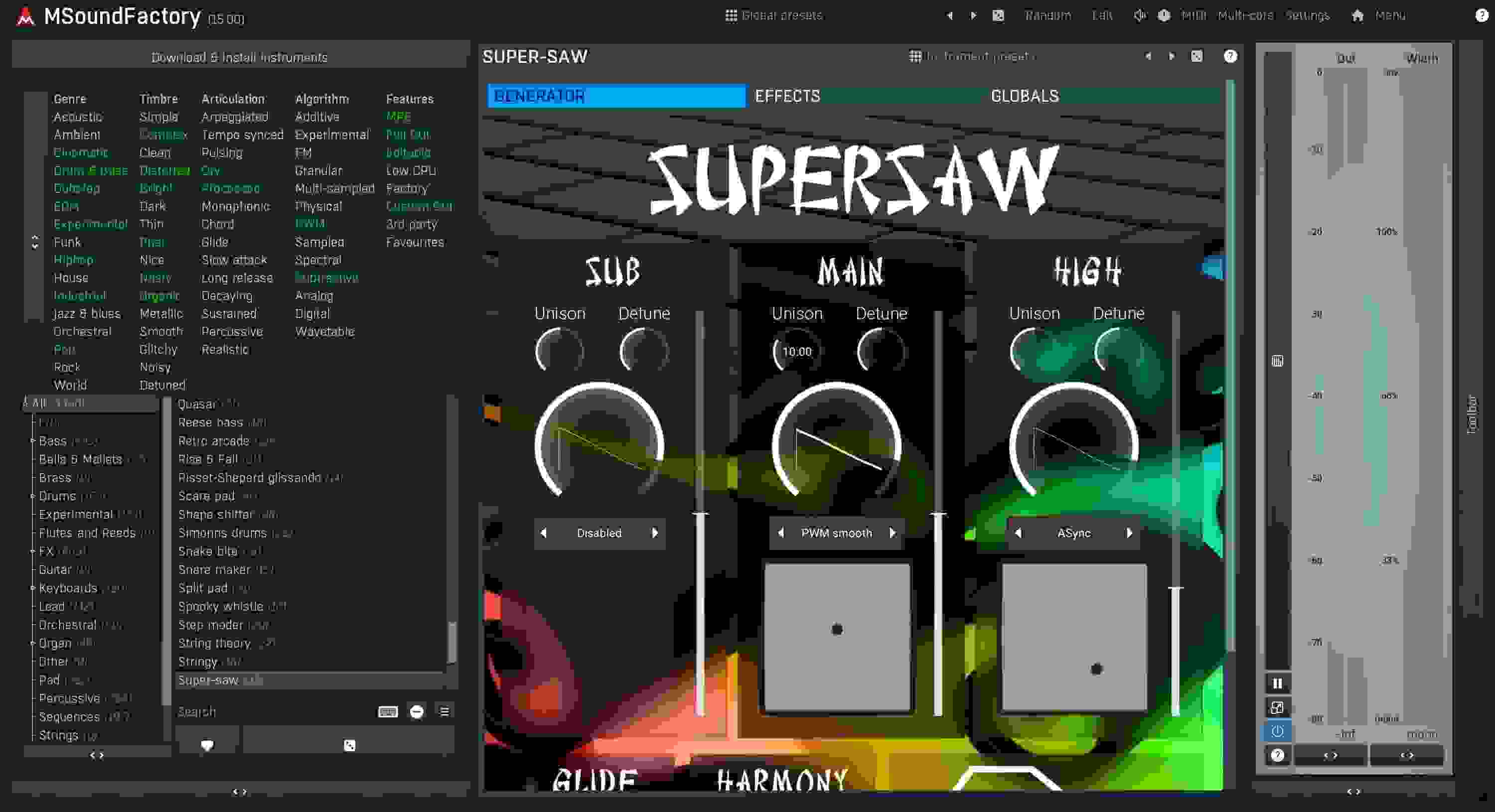Image resolution: width=1495 pixels, height=812 pixels.
Task: Pause the metering using the pause button
Action: 1277,683
